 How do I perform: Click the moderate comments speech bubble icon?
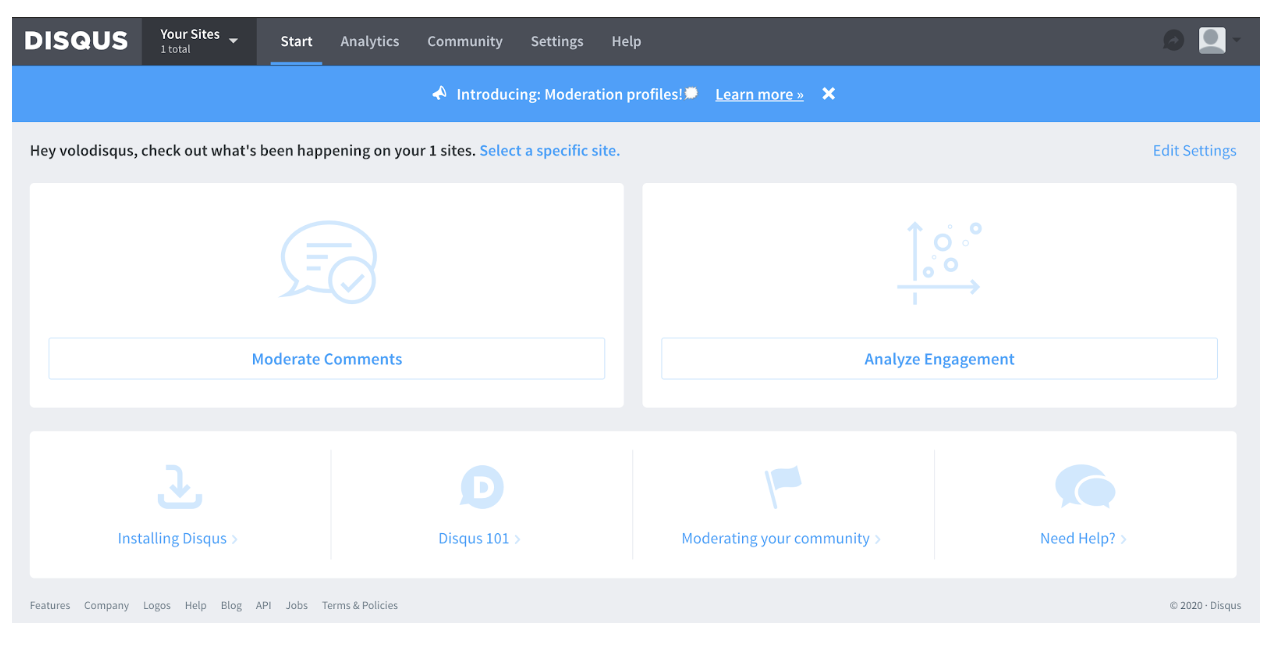click(x=327, y=262)
